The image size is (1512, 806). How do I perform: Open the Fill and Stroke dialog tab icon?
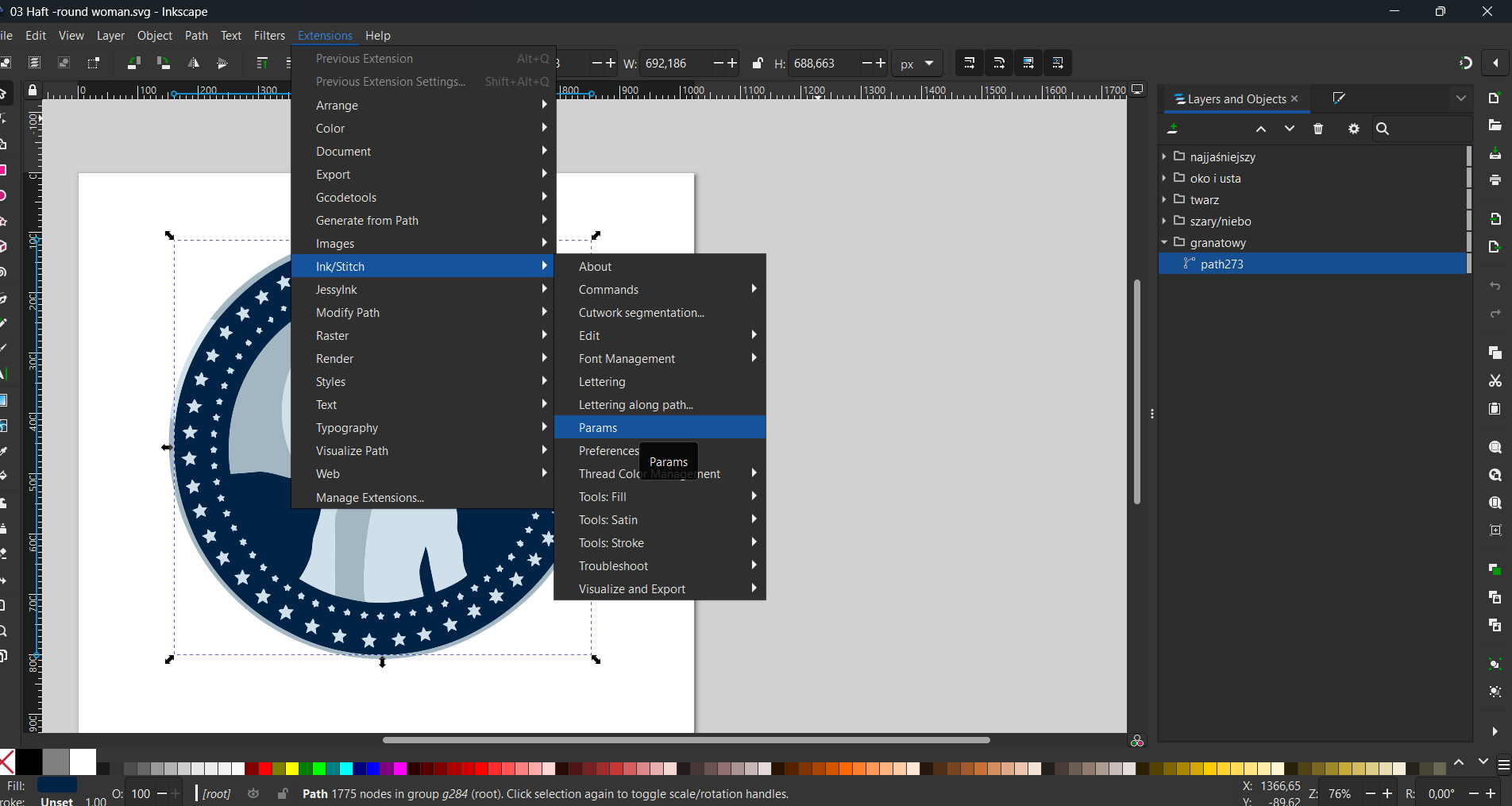[1339, 98]
